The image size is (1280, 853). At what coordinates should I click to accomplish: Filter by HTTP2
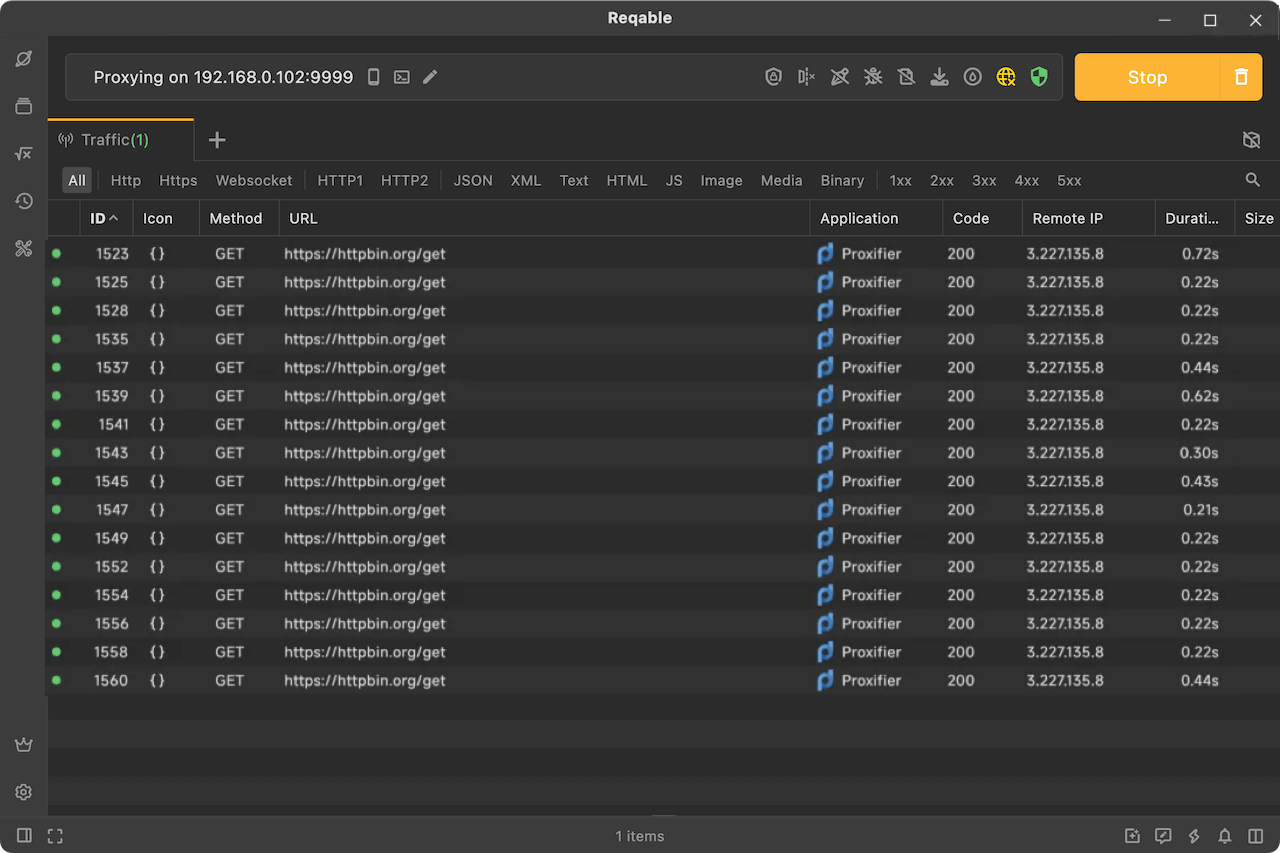click(404, 181)
